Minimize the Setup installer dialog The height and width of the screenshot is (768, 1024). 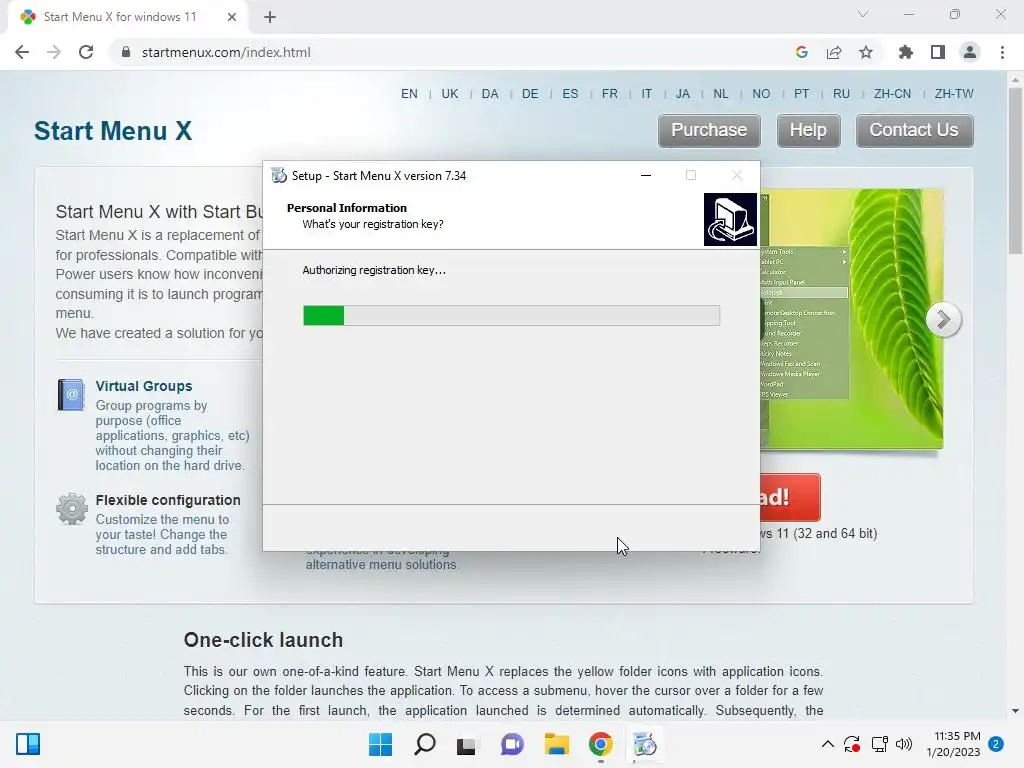[x=646, y=175]
